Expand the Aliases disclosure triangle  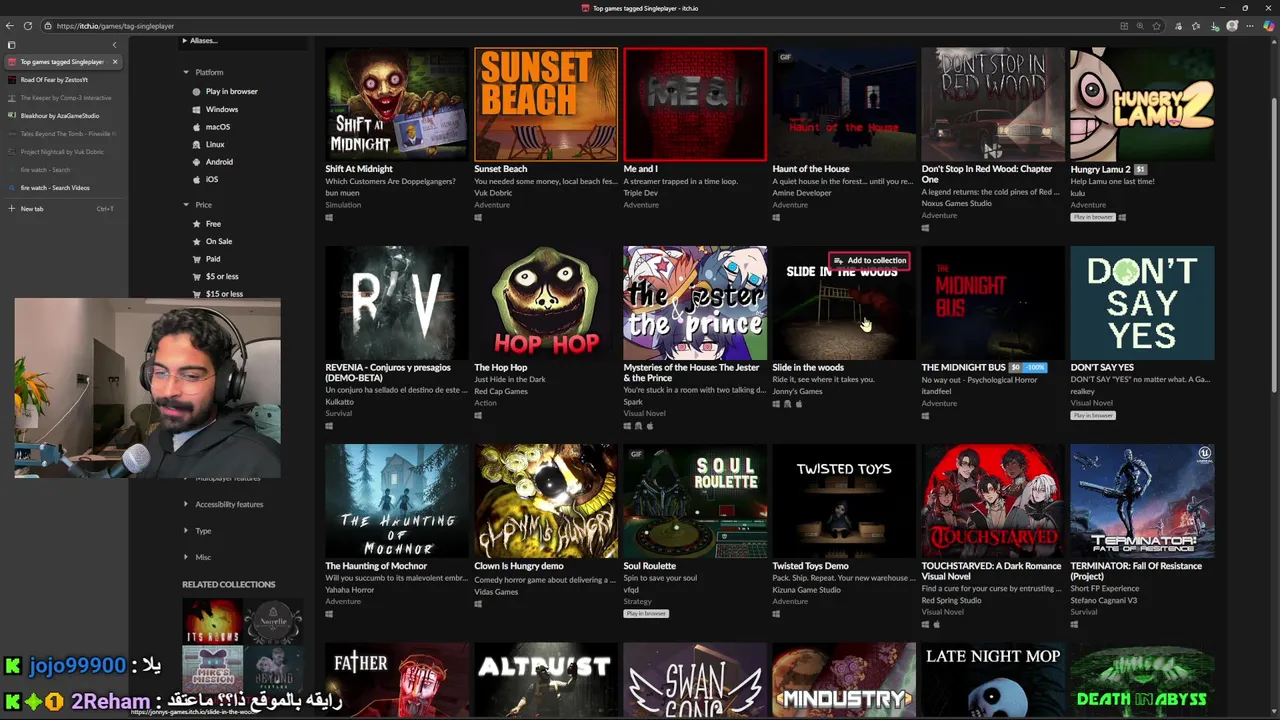tap(185, 41)
